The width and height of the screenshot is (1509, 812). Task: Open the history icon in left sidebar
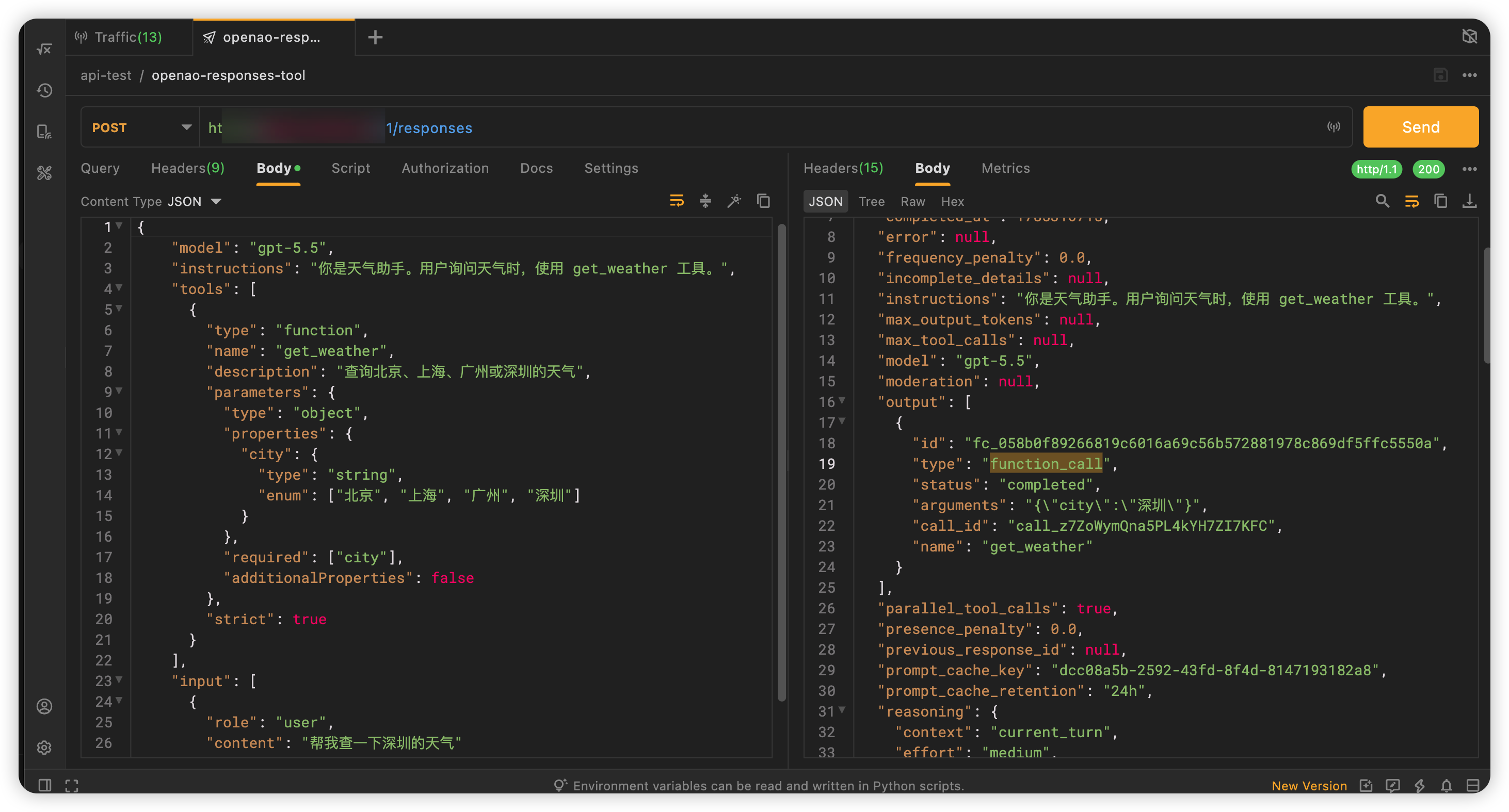click(44, 90)
